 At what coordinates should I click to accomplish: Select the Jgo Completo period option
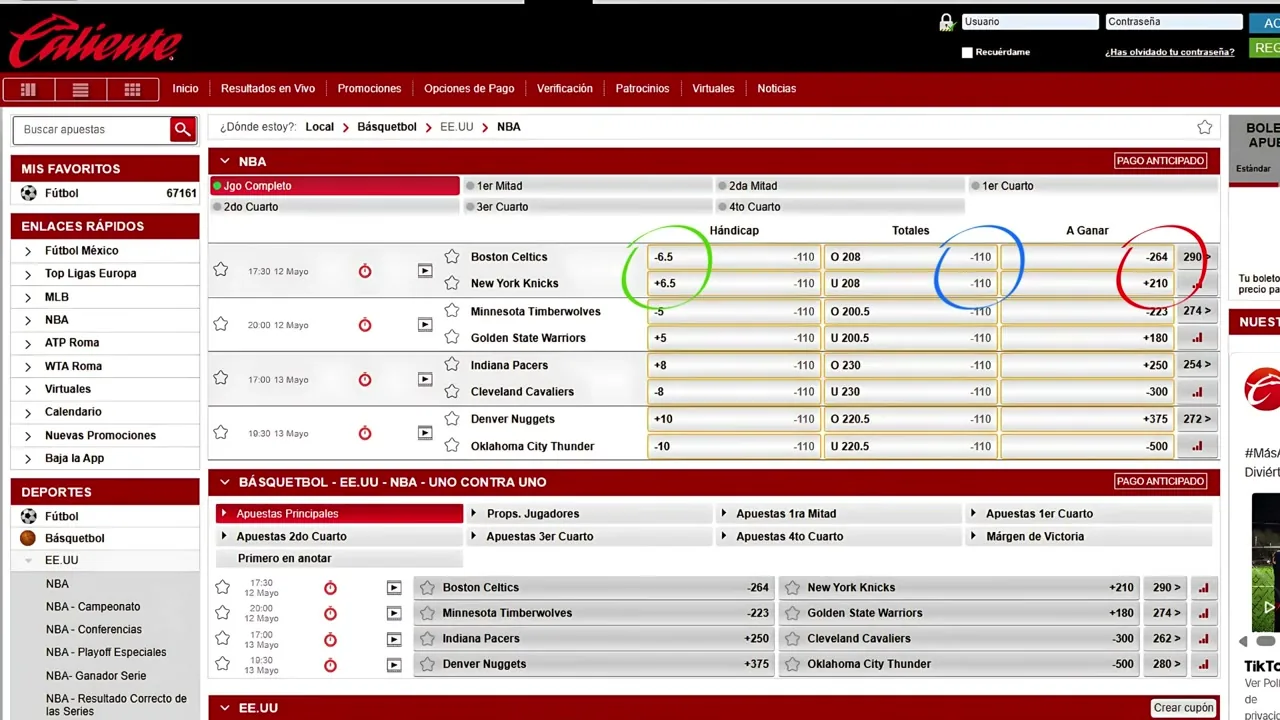(x=335, y=186)
